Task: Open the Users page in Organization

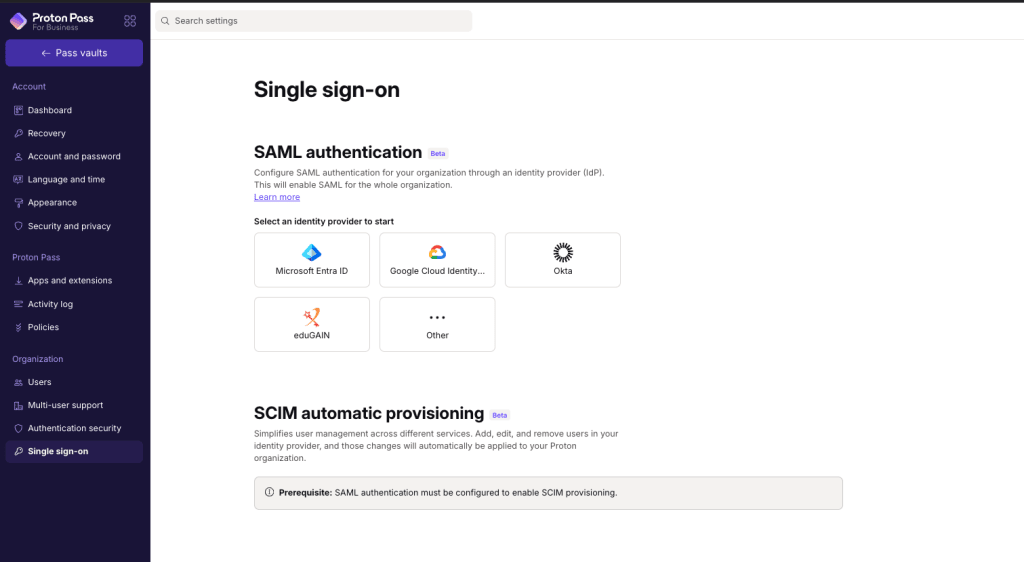Action: tap(39, 382)
